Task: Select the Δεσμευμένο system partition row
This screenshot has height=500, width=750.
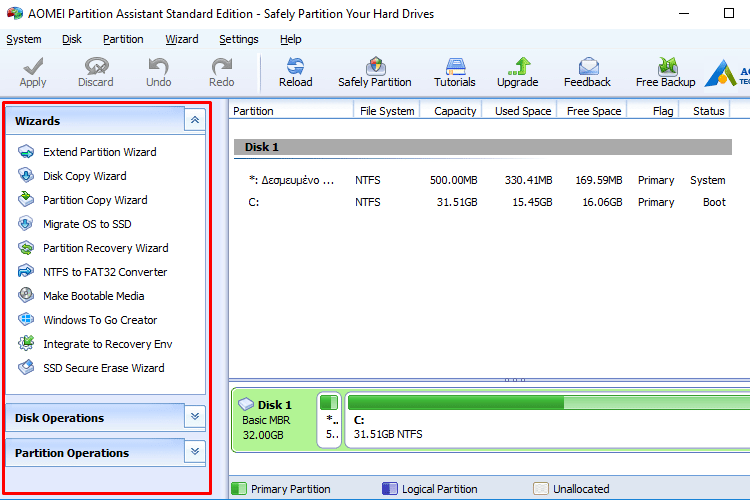Action: click(483, 180)
